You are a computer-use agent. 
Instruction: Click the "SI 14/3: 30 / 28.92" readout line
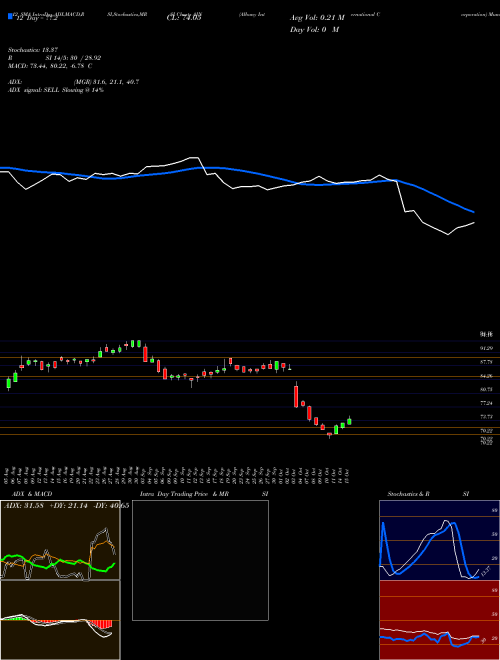click(x=54, y=59)
